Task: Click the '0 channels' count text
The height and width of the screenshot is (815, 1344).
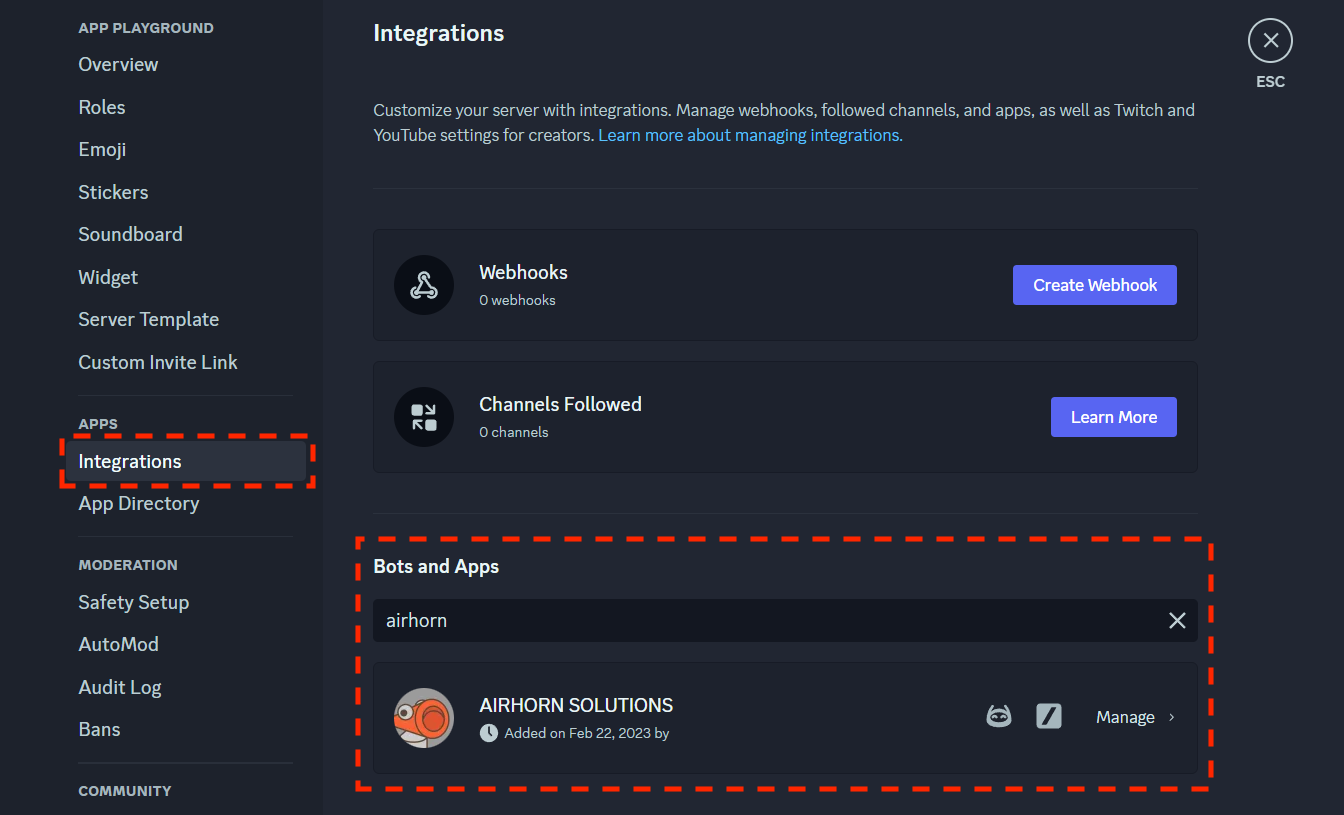Action: click(x=513, y=432)
